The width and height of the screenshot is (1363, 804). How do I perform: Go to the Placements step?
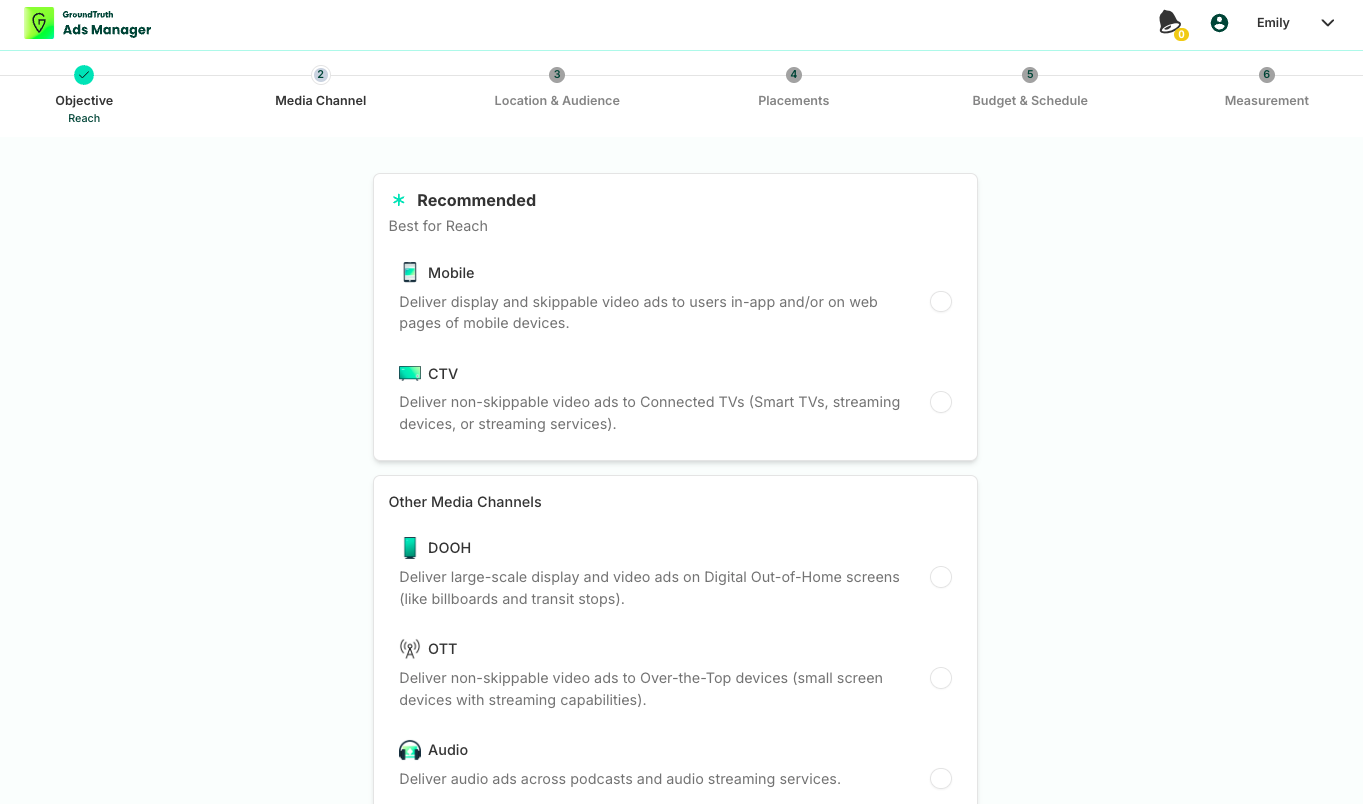[794, 101]
